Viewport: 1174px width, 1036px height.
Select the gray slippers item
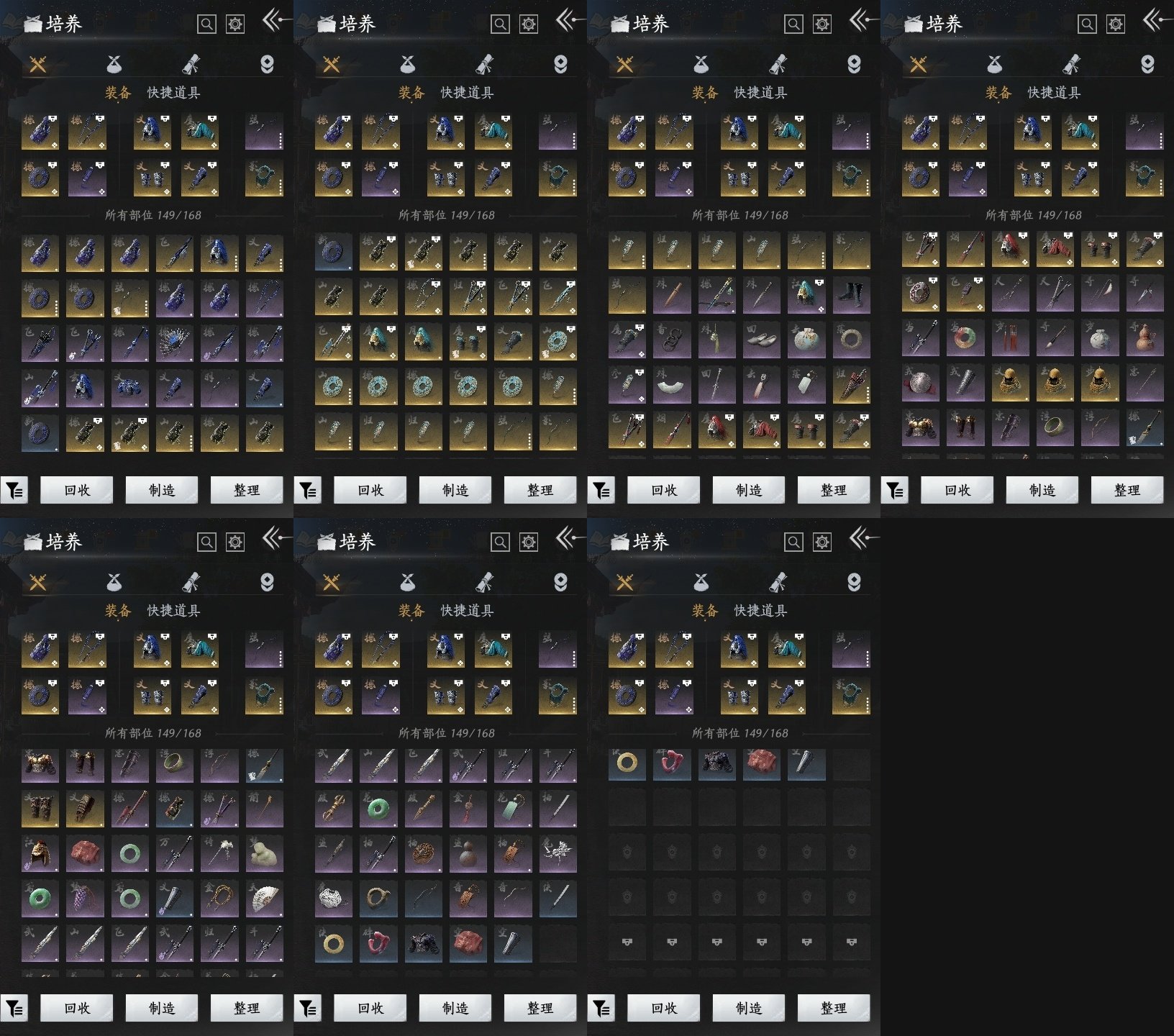(761, 341)
